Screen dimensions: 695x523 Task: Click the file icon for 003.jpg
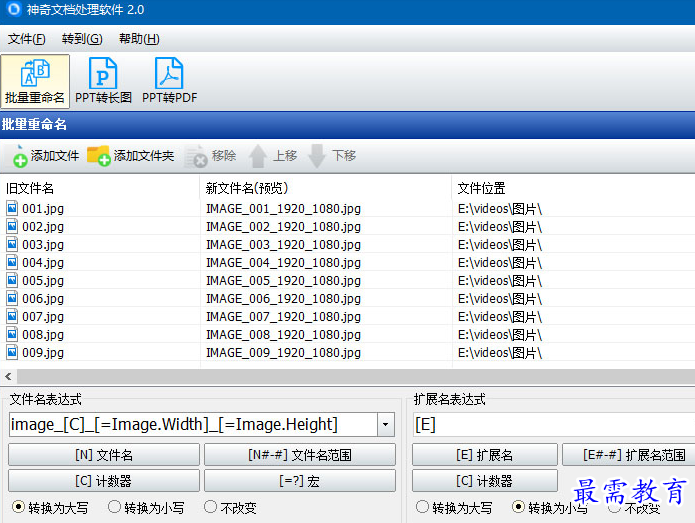coord(12,244)
